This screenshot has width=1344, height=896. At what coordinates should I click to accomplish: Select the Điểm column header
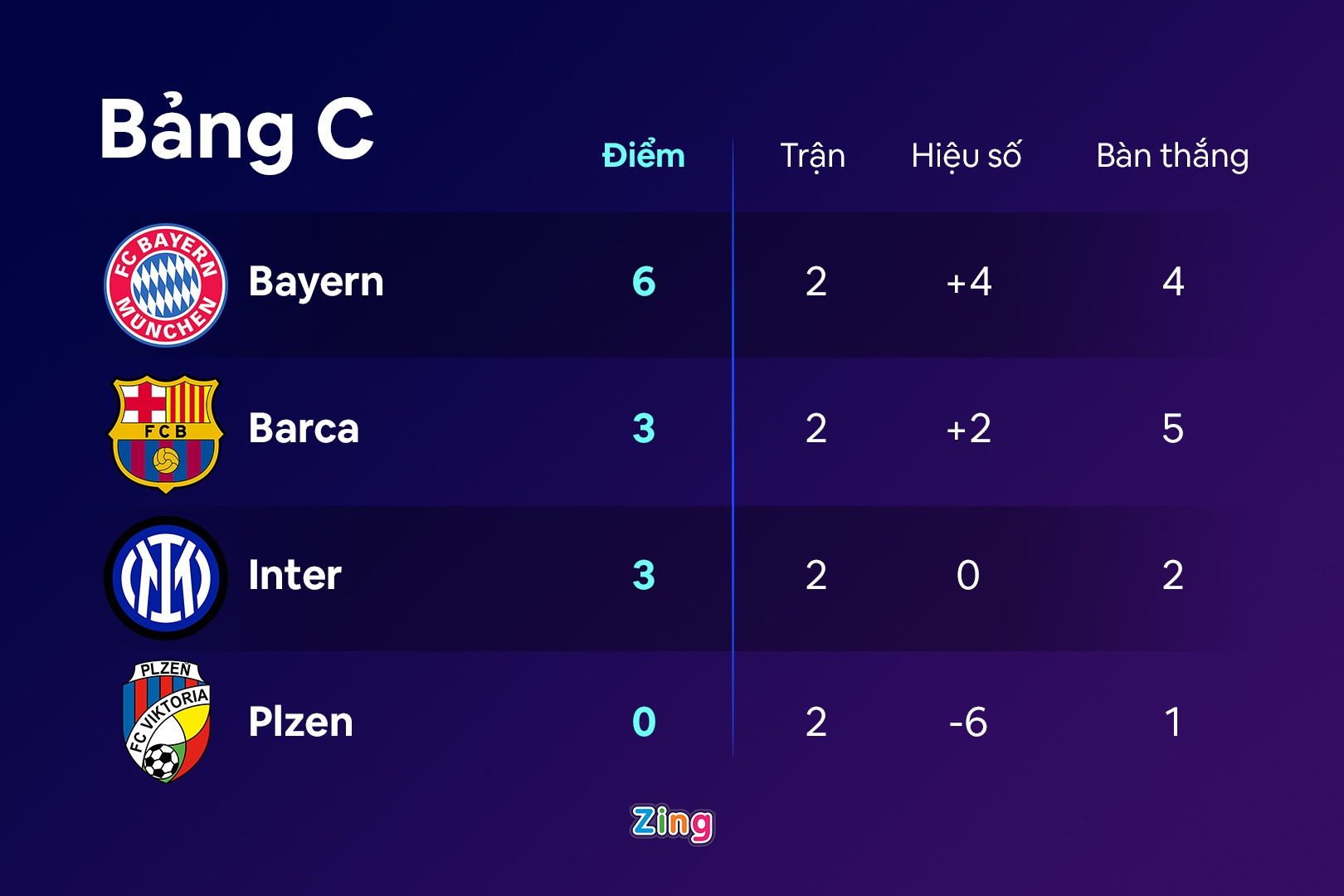click(x=644, y=156)
